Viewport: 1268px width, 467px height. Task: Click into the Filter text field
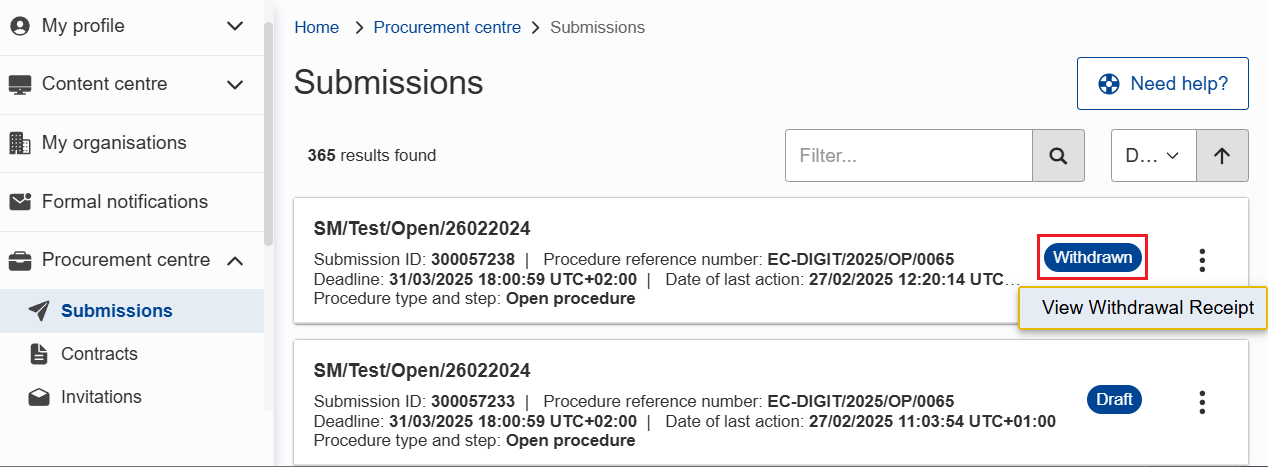coord(908,156)
